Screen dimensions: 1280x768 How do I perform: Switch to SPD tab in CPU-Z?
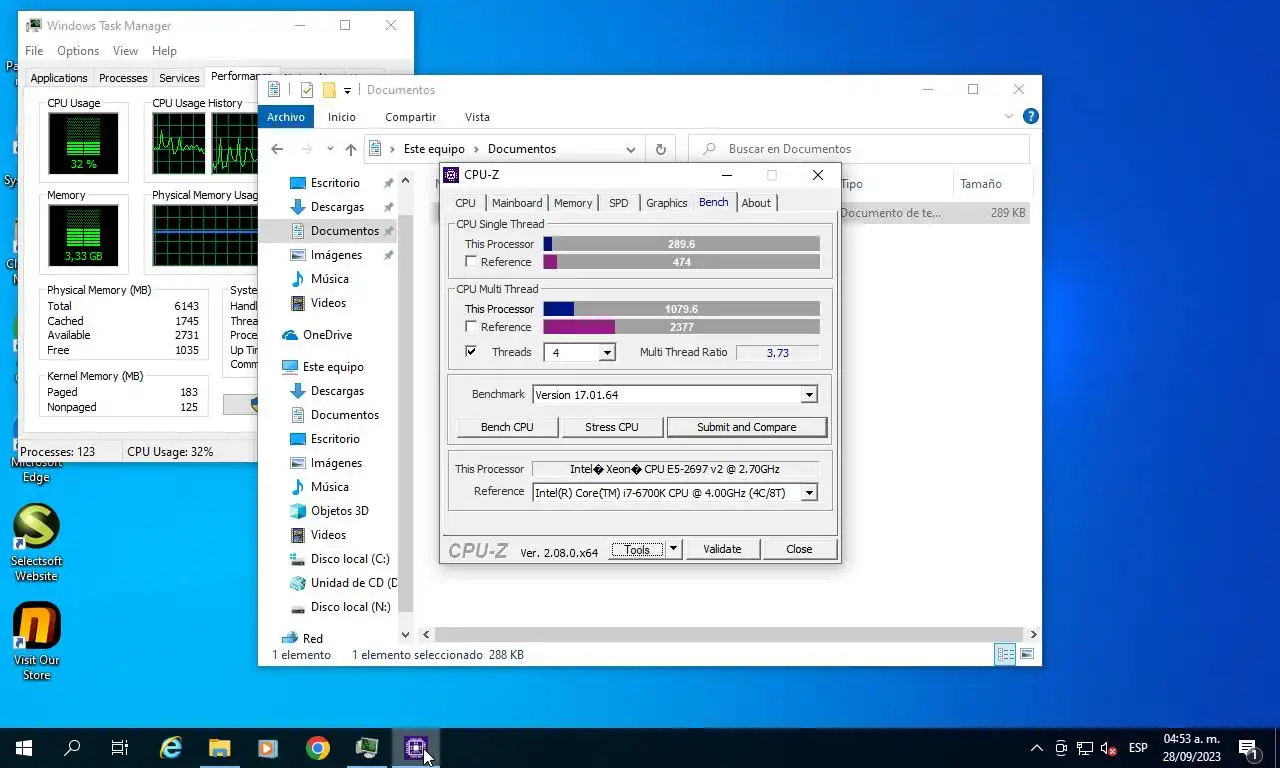pos(619,203)
